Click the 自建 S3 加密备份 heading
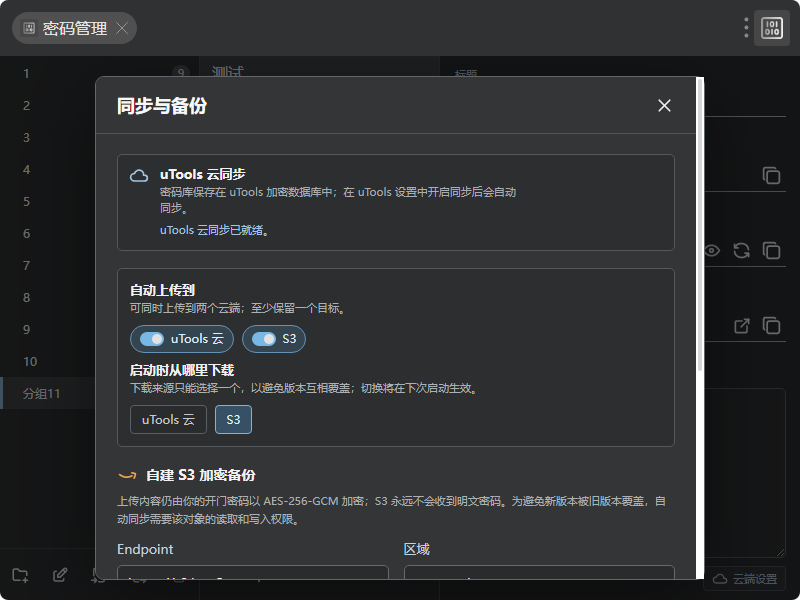 pos(201,476)
